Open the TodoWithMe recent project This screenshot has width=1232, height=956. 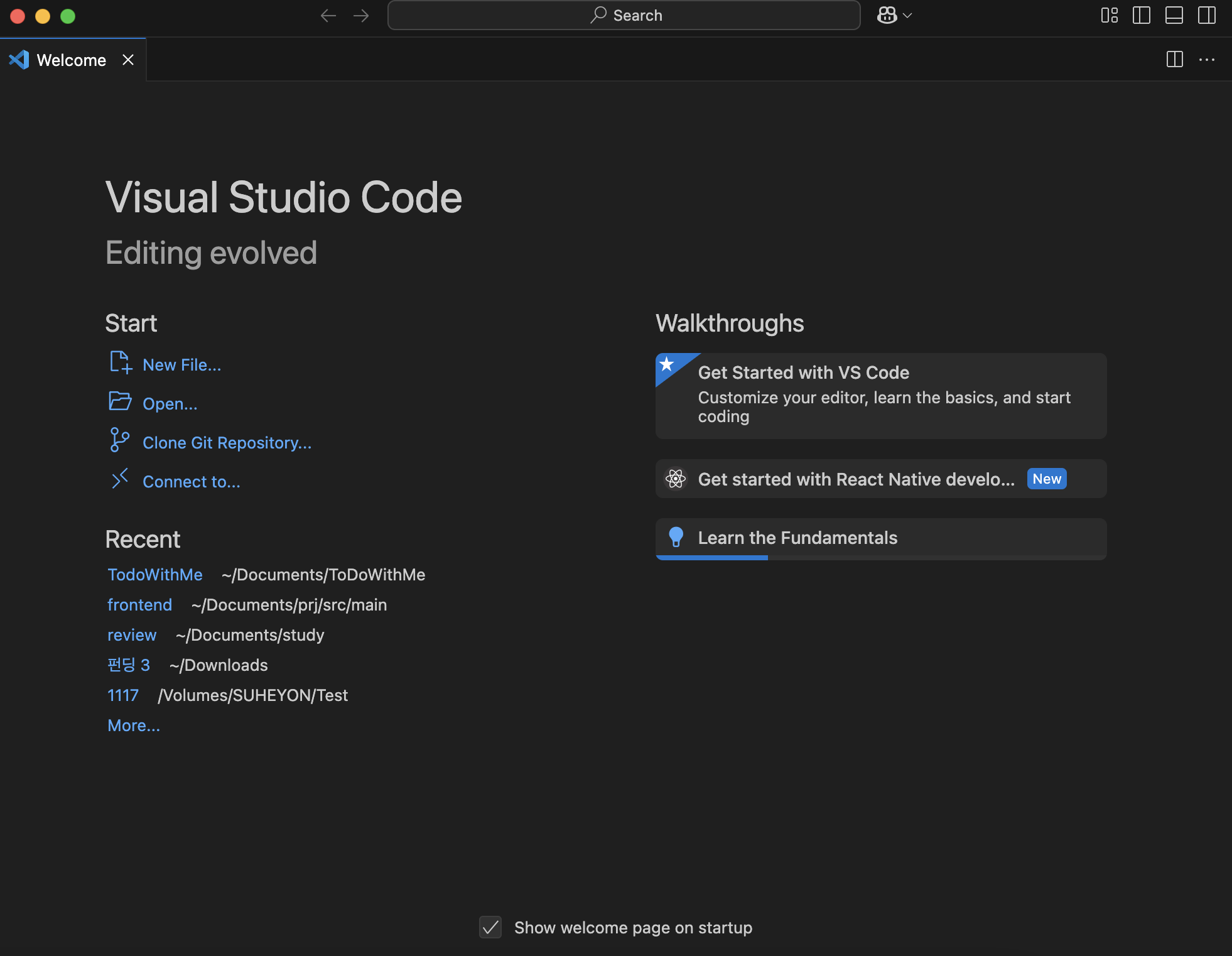(x=155, y=575)
